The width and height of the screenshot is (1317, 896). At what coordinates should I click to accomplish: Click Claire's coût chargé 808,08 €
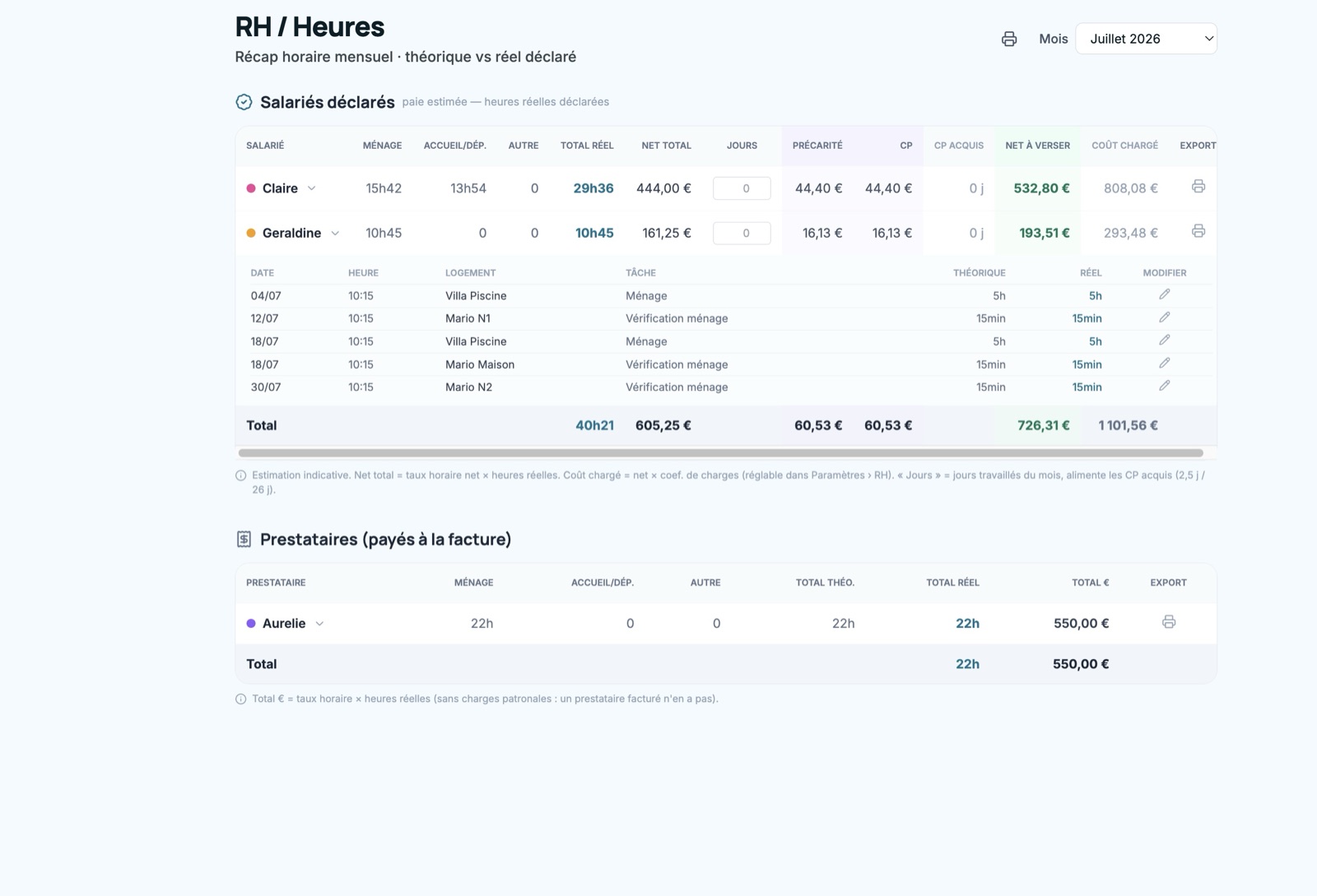[1131, 188]
